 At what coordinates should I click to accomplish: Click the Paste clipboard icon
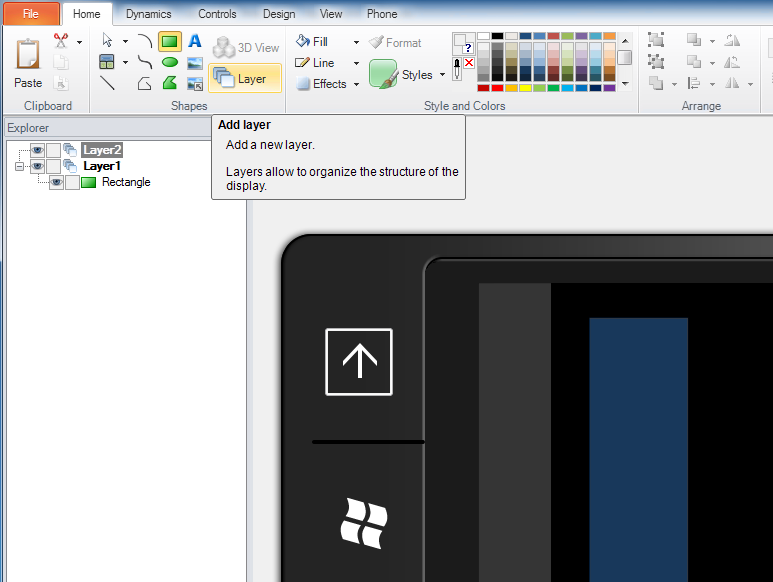click(x=28, y=58)
